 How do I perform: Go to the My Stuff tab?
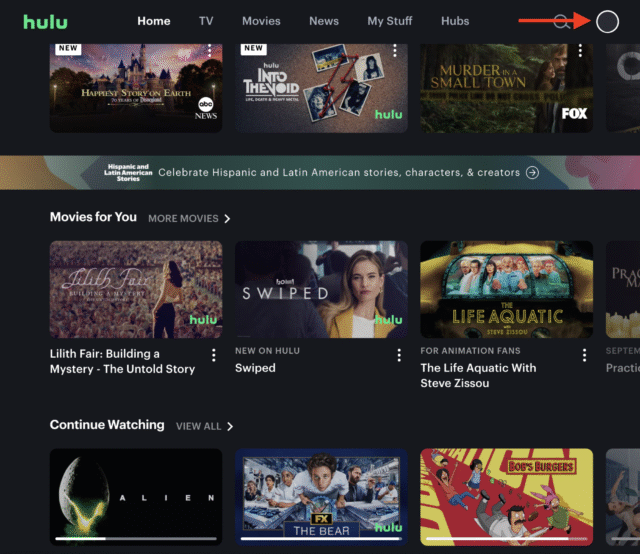[390, 21]
